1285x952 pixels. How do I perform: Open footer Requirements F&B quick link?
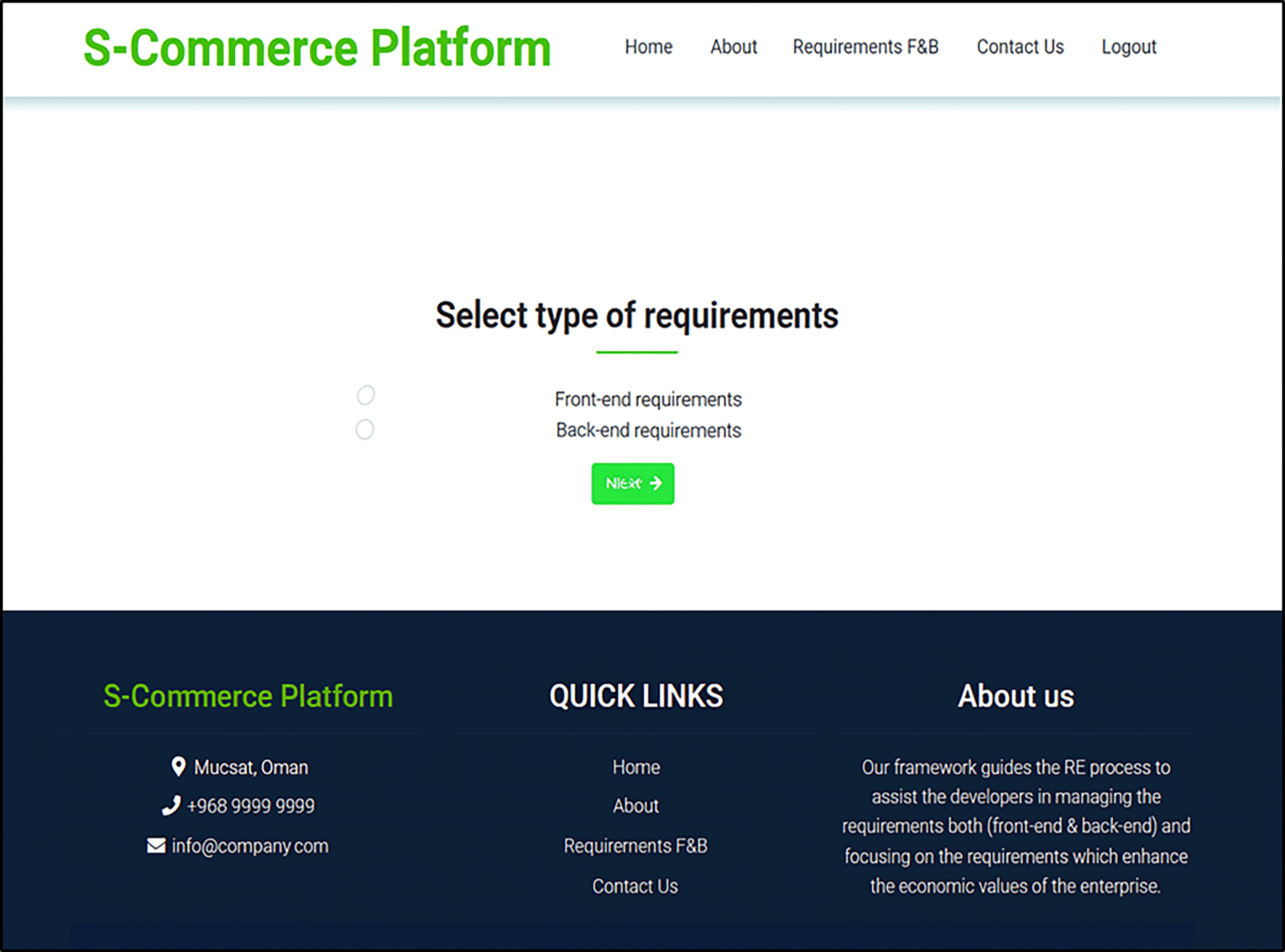pyautogui.click(x=636, y=845)
